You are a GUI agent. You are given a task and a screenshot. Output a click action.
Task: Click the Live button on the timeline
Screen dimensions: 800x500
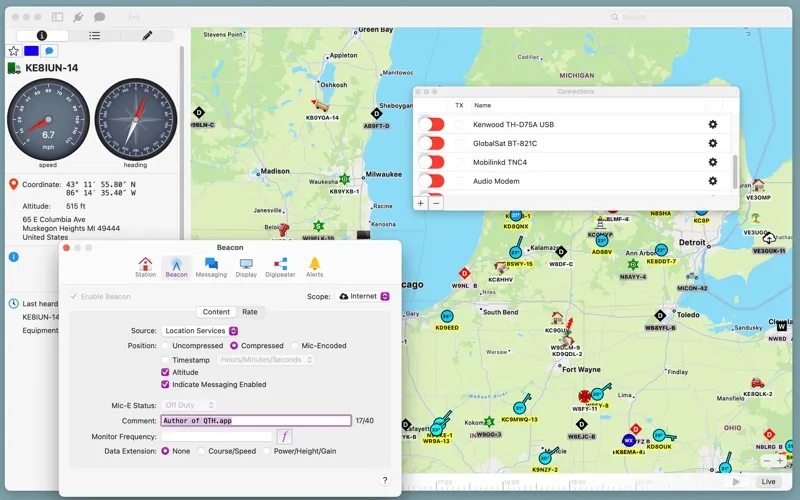click(768, 482)
